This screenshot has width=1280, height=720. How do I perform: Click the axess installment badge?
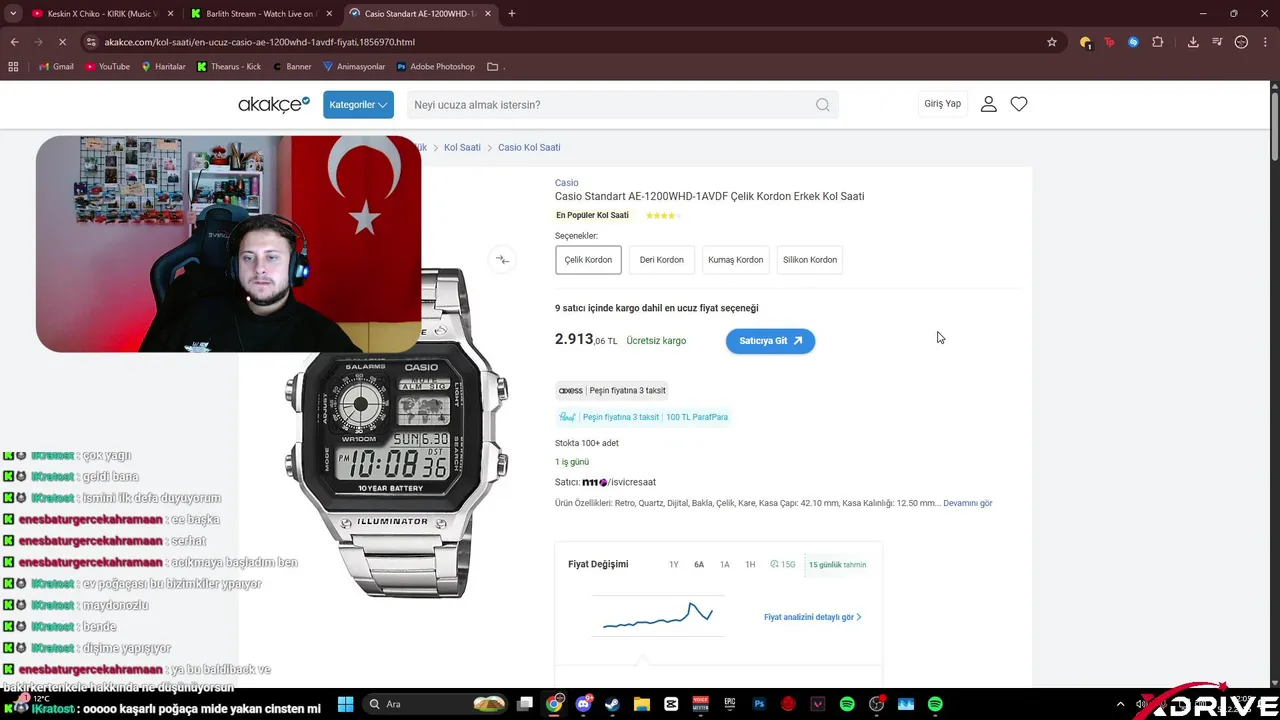coord(612,391)
